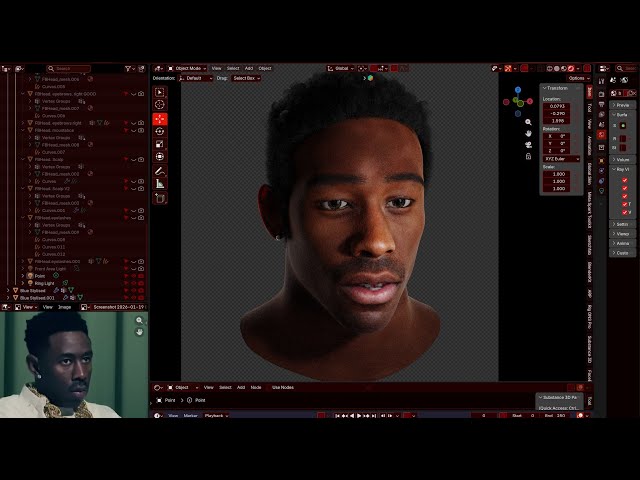The height and width of the screenshot is (480, 640).
Task: Open the node editor Node menu
Action: coord(256,387)
